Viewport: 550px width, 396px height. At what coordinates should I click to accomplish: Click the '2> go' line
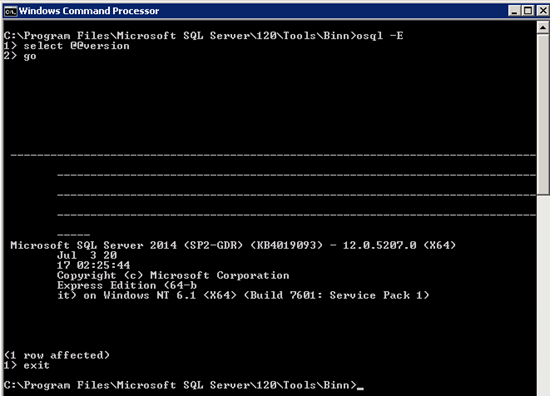pos(20,56)
